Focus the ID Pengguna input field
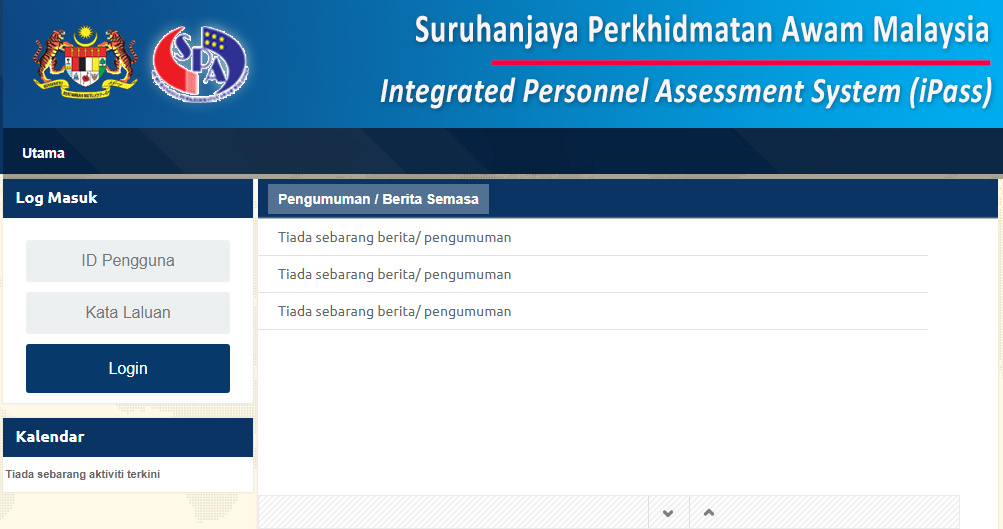The width and height of the screenshot is (1003, 529). (128, 261)
